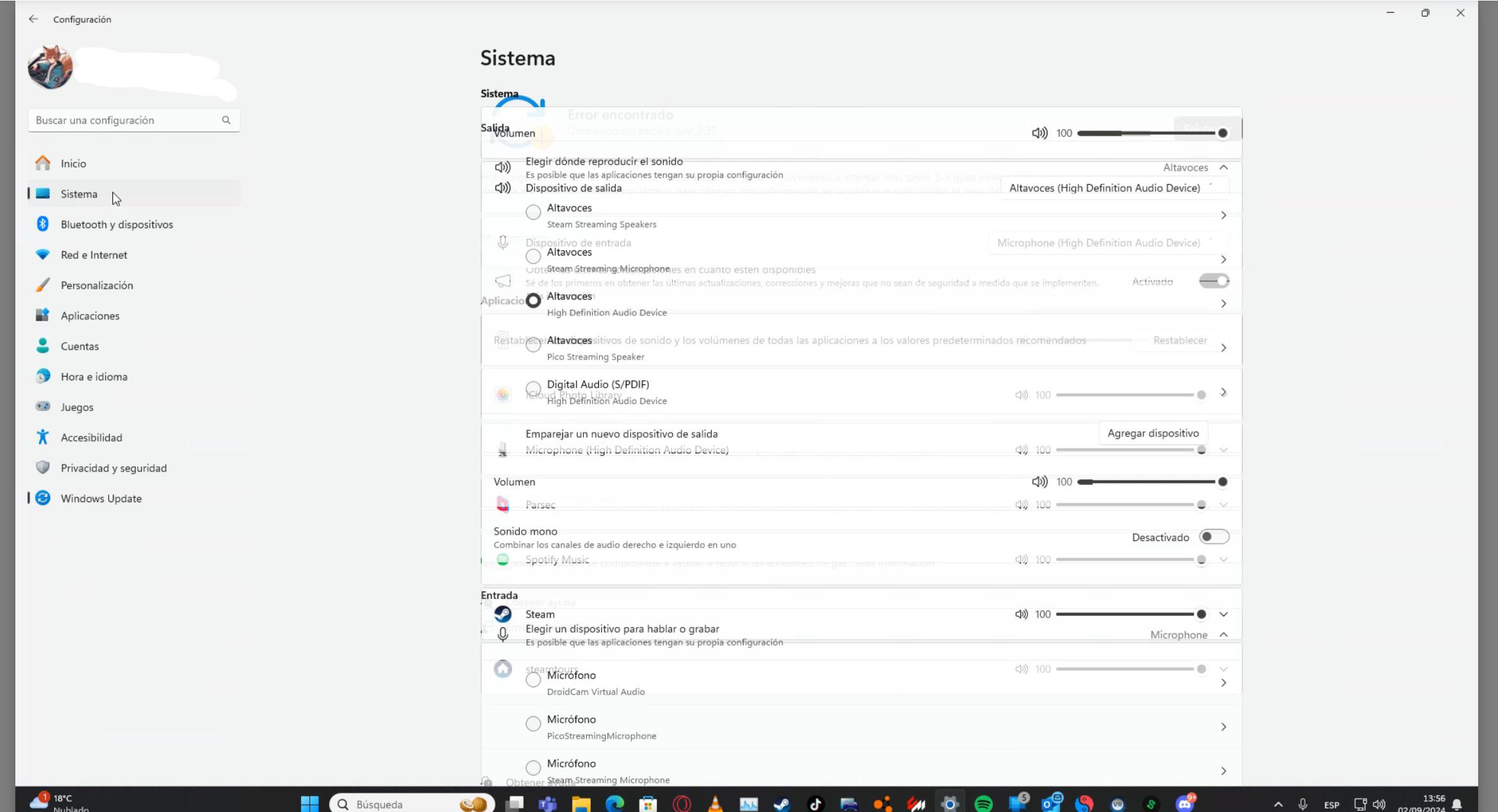Screen dimensions: 1498x812
Task: Open the taskbar Búsqueda search box
Action: (x=412, y=804)
